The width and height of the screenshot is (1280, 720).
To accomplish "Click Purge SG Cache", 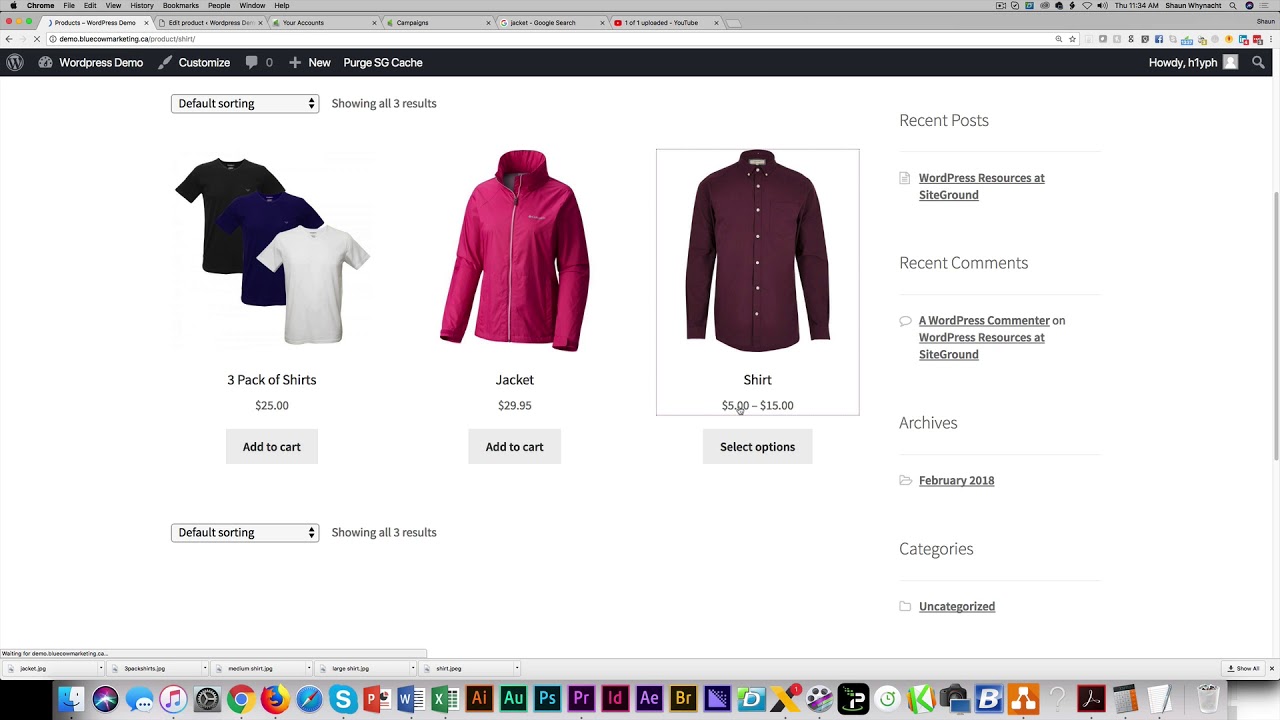I will 383,62.
